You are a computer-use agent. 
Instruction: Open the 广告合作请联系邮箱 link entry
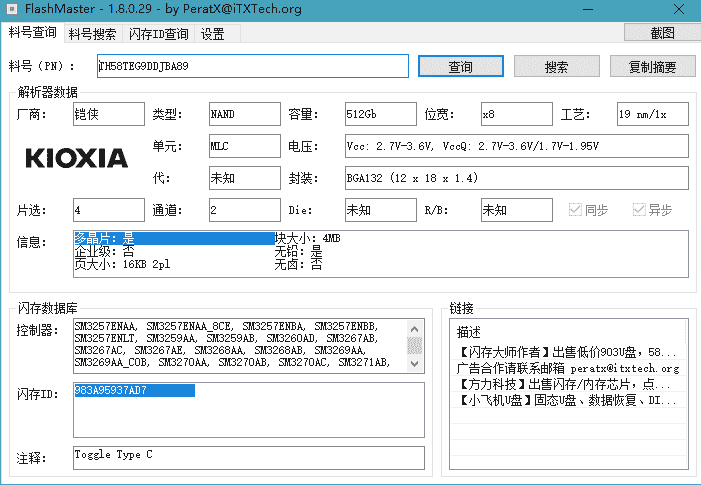(x=567, y=368)
